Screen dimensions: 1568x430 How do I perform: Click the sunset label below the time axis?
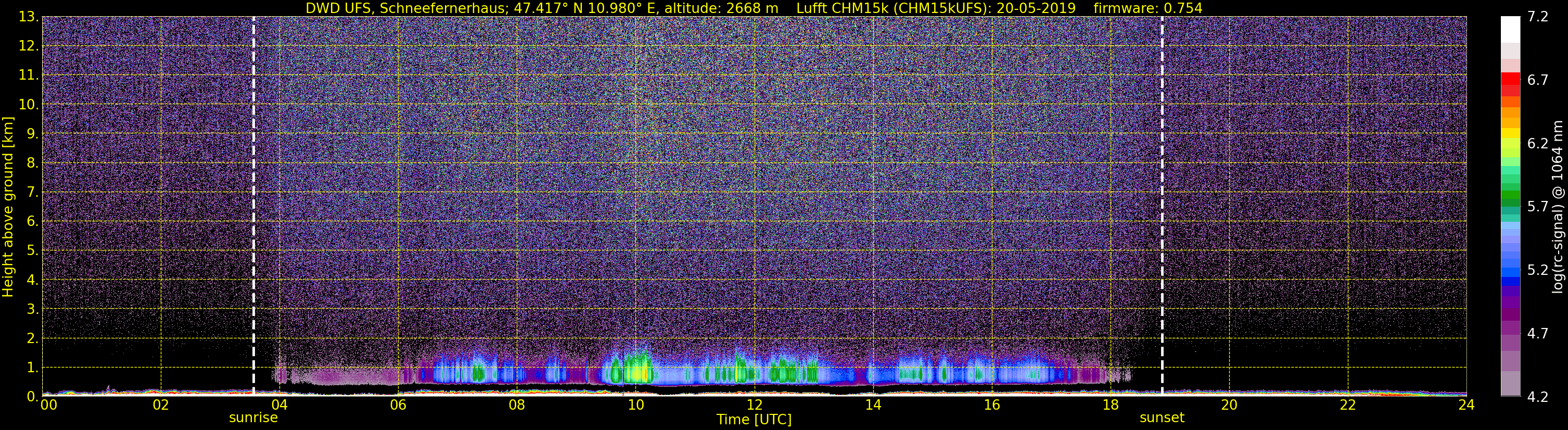tap(1162, 418)
